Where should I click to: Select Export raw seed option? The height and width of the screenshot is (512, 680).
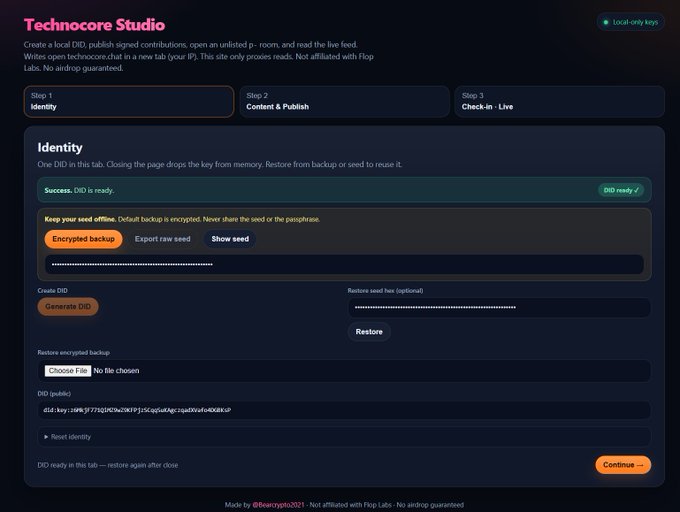pyautogui.click(x=163, y=239)
